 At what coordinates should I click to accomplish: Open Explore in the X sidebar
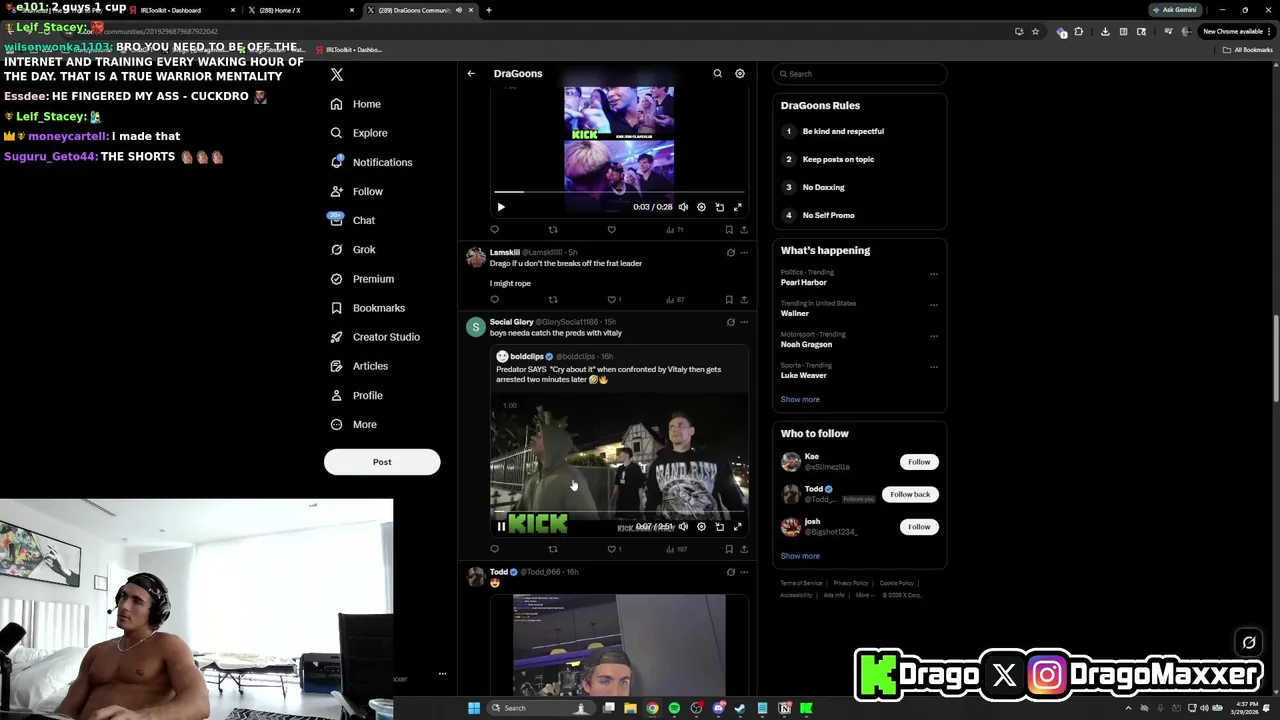(x=359, y=133)
